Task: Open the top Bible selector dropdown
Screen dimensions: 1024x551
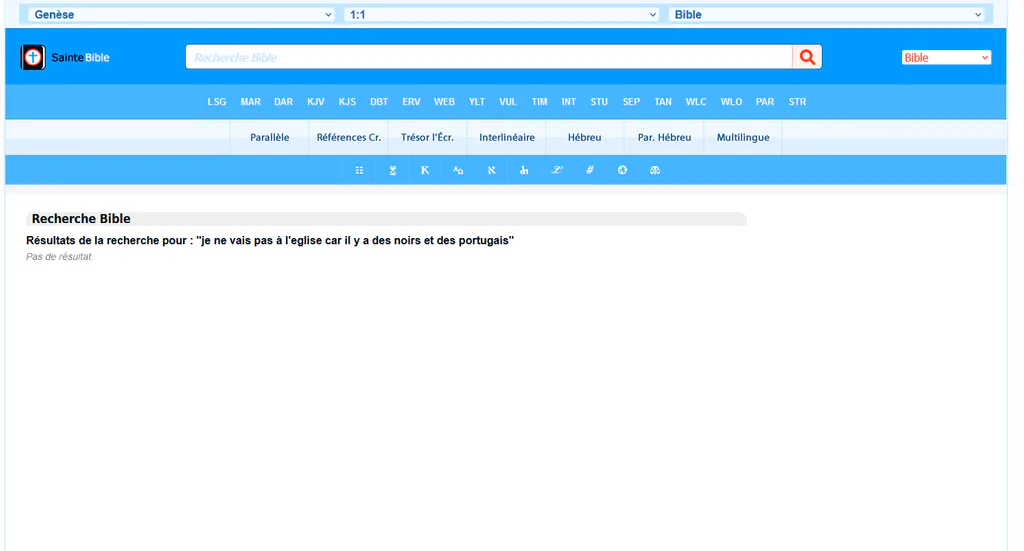Action: [827, 14]
